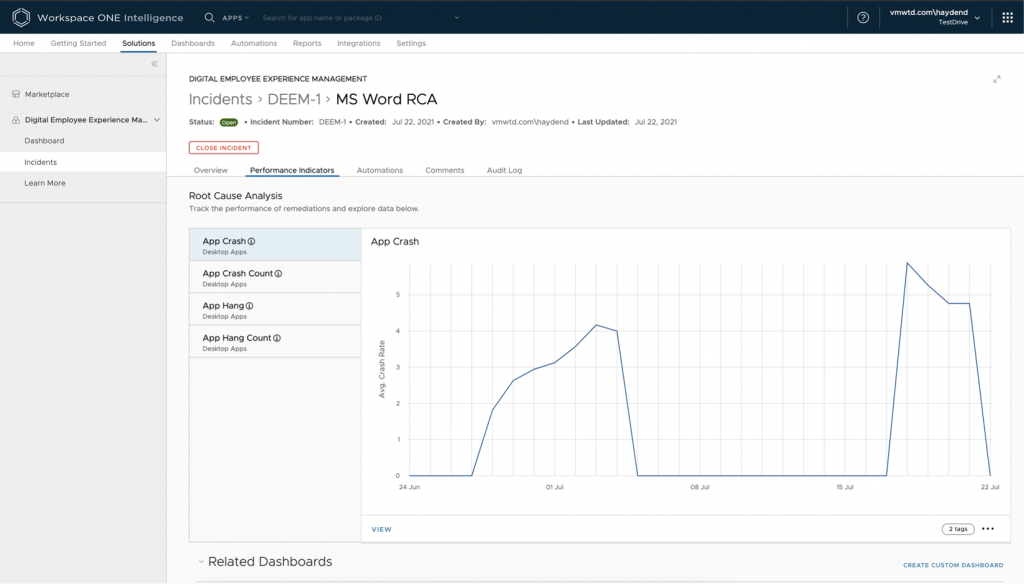Open the APPS search category dropdown

(236, 18)
